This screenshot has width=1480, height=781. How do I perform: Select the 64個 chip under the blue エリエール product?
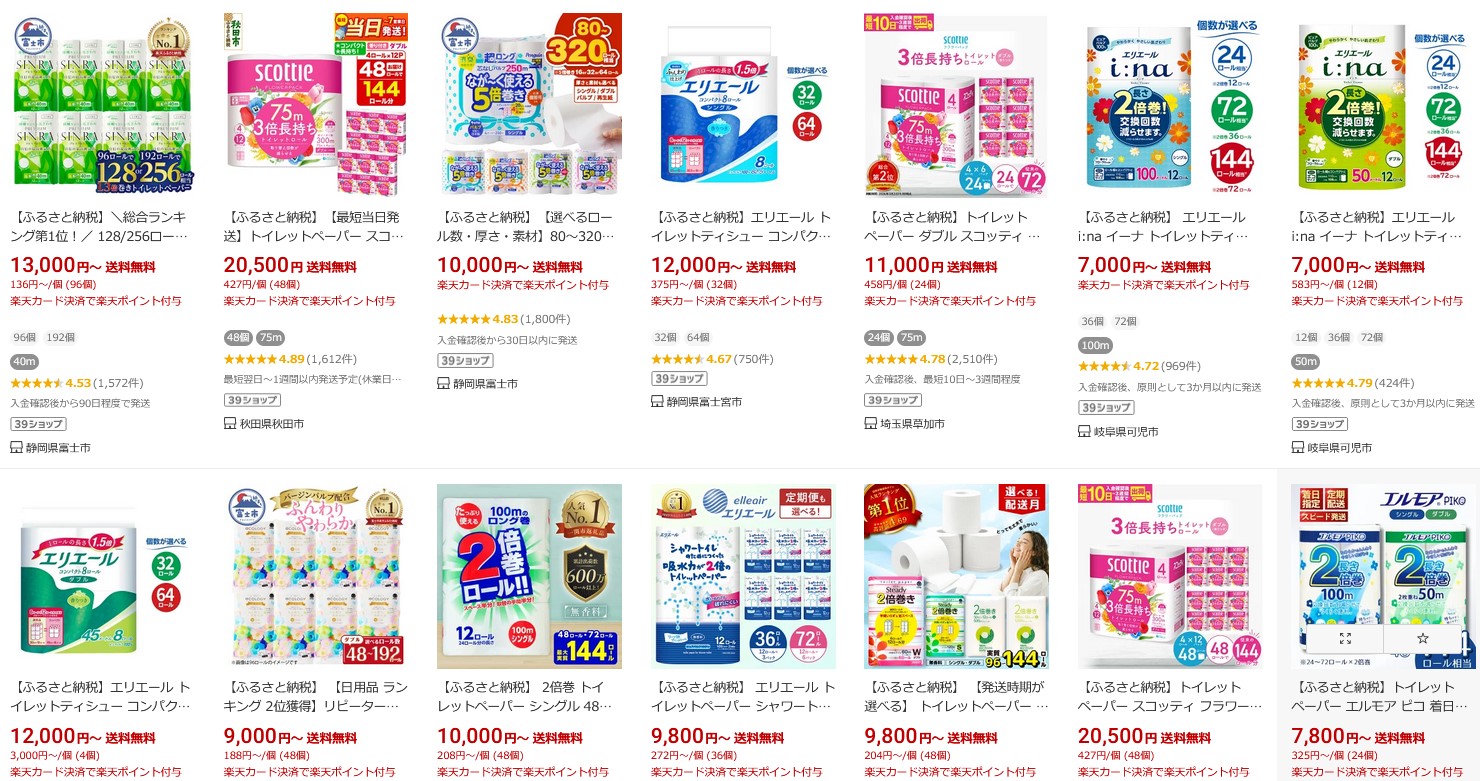pyautogui.click(x=698, y=338)
